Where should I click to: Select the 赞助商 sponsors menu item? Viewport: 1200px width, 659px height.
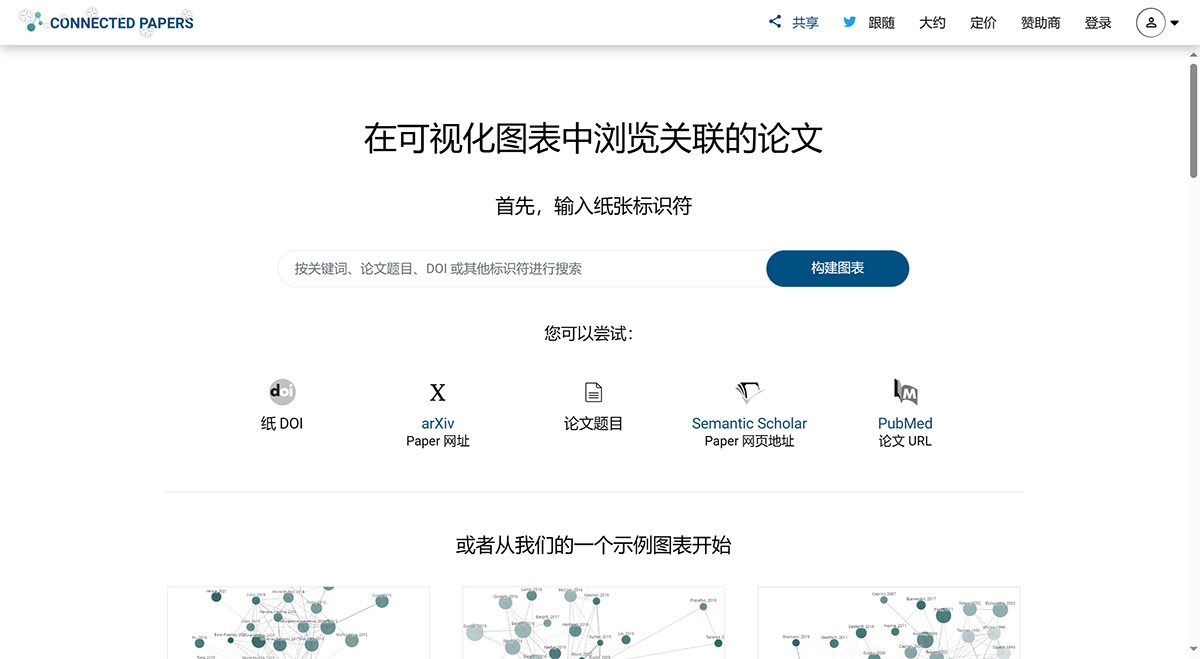(x=1040, y=22)
